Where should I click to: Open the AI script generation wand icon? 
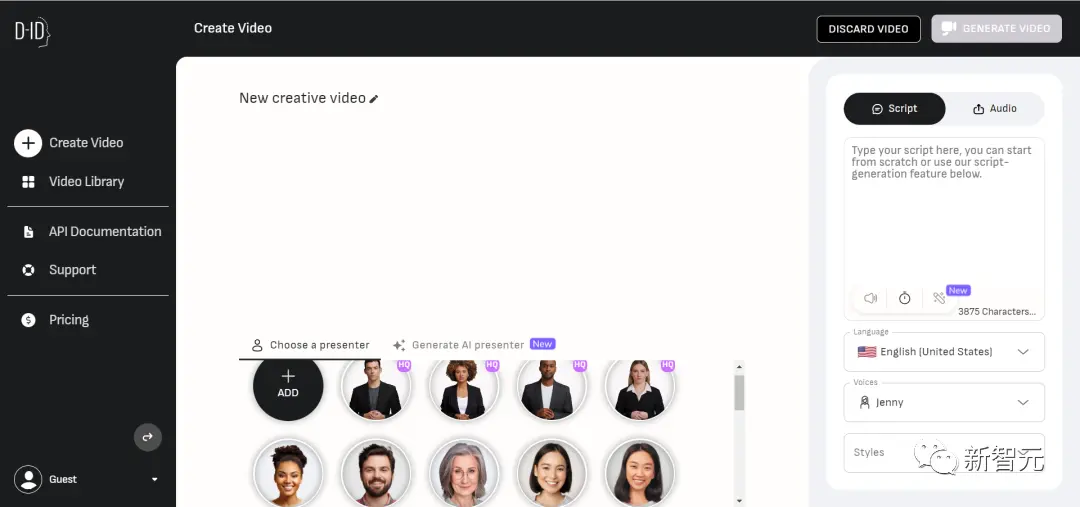pyautogui.click(x=939, y=298)
